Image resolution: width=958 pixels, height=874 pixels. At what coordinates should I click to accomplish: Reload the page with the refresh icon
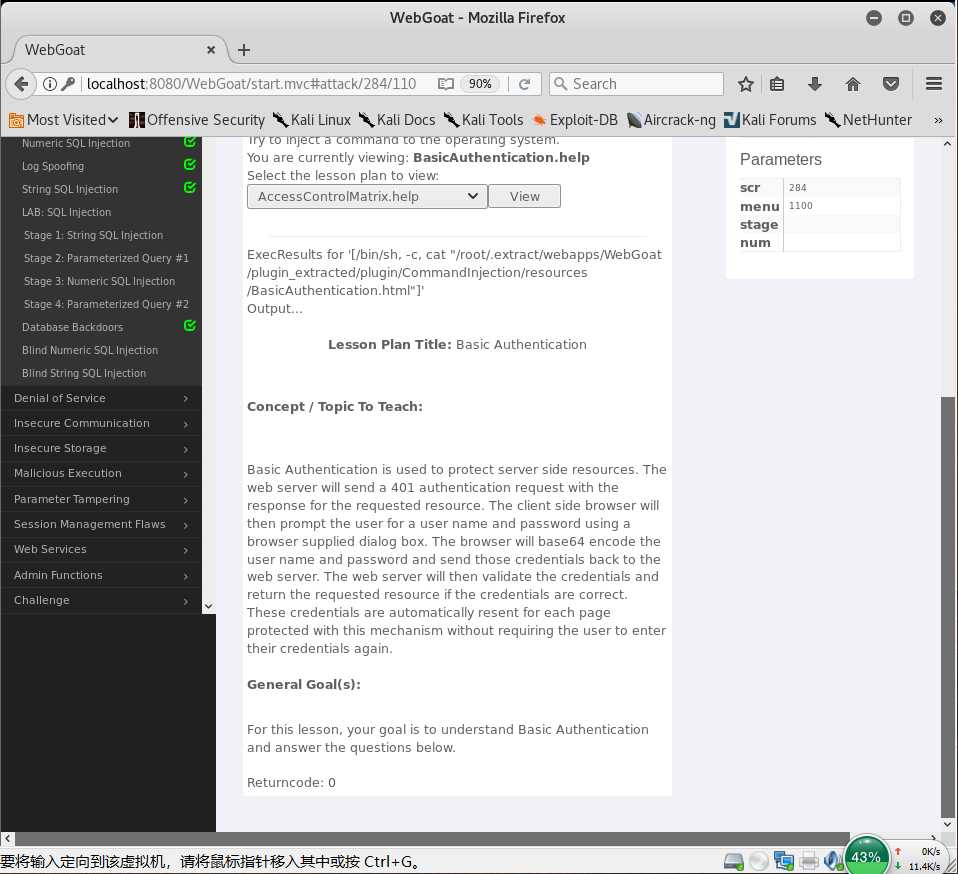[x=524, y=84]
